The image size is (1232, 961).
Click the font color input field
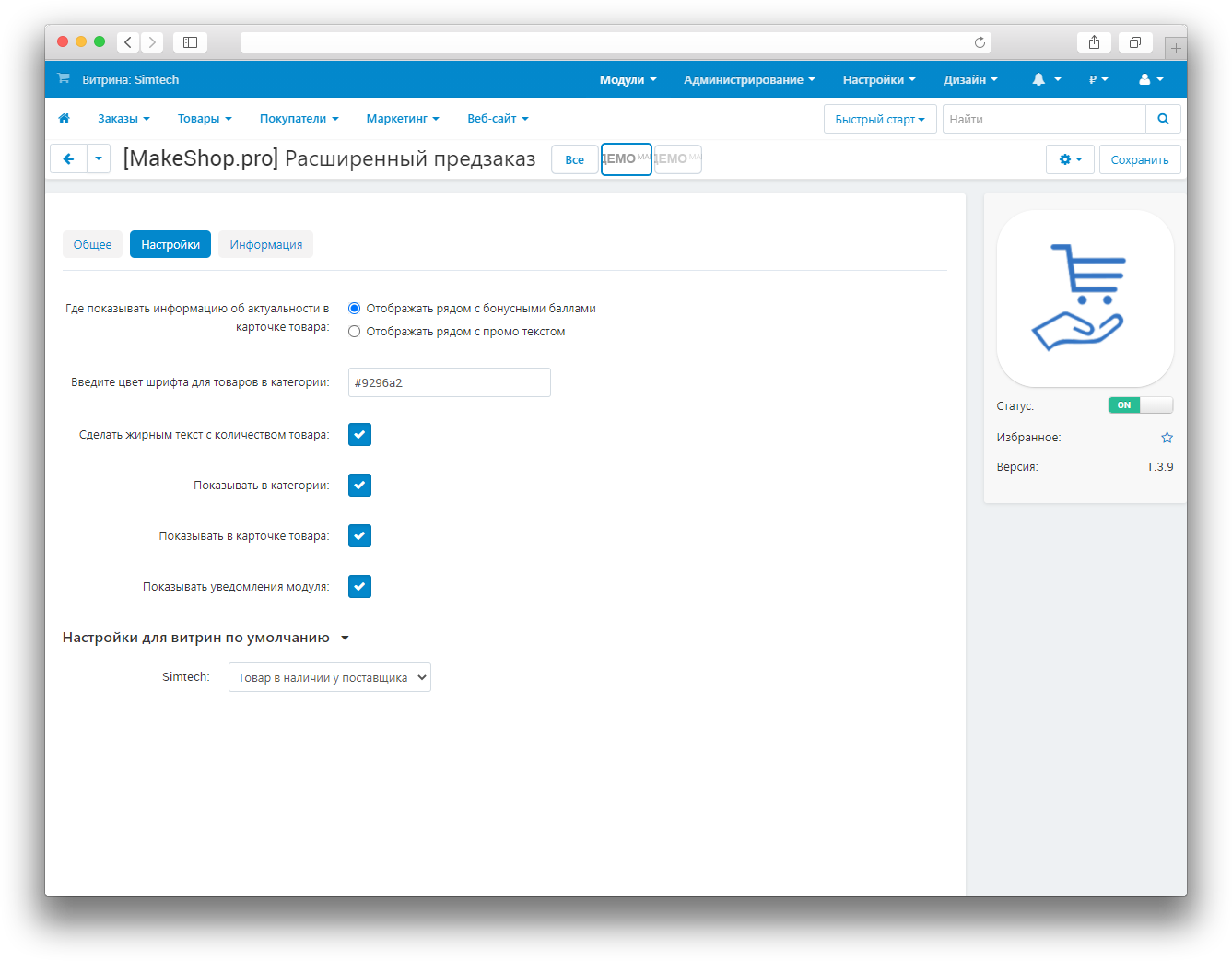click(x=449, y=382)
